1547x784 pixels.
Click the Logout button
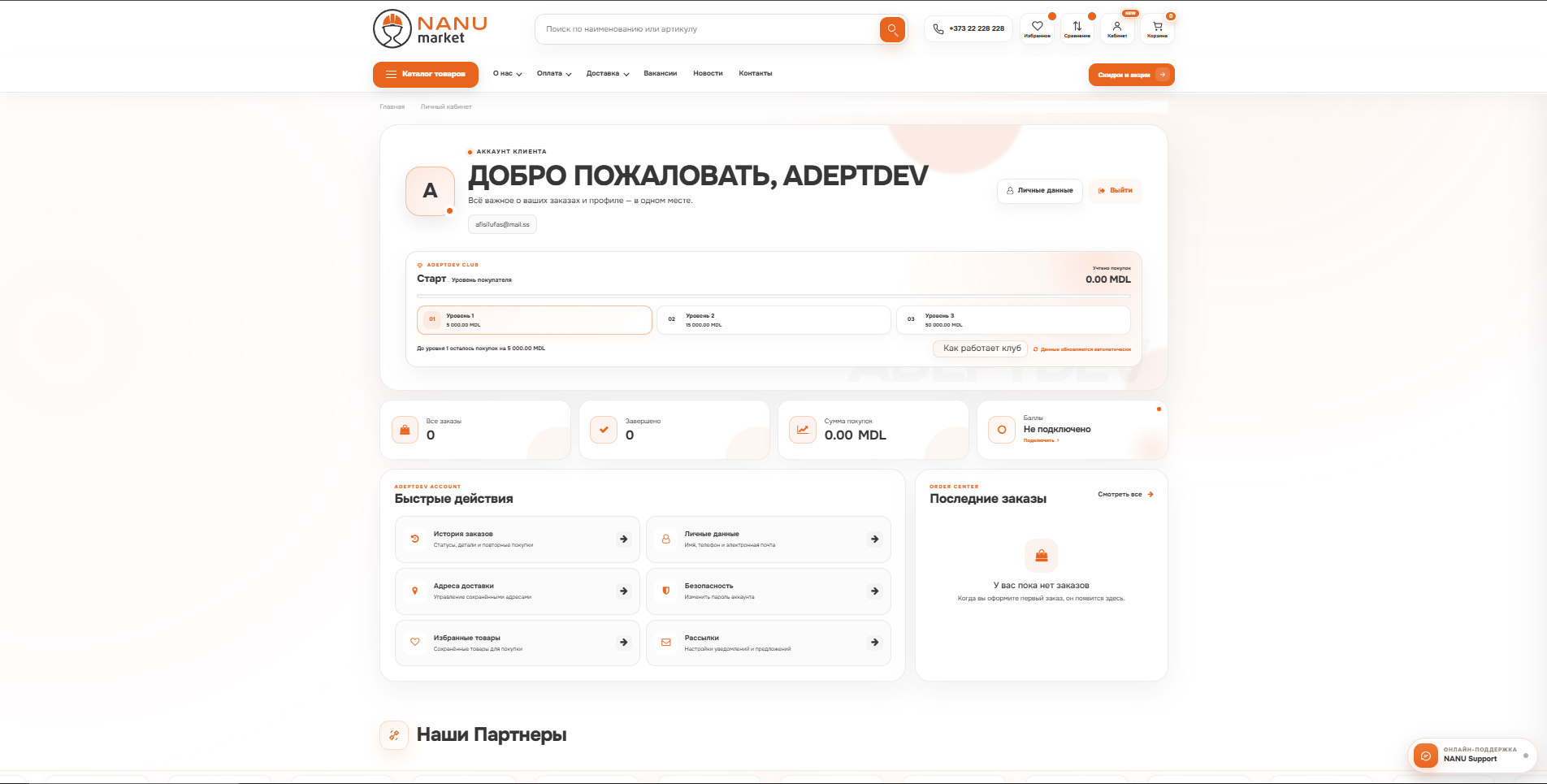point(1115,191)
